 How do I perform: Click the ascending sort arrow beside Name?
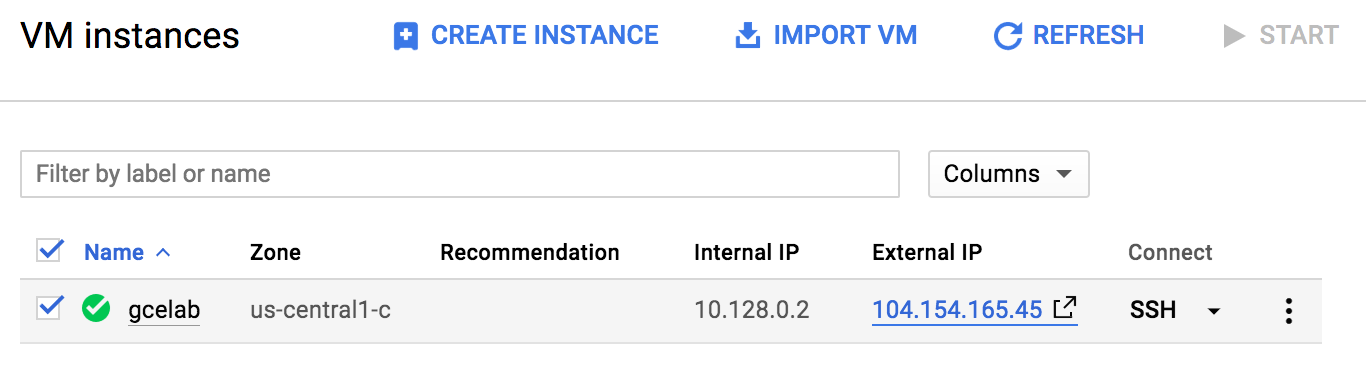164,253
